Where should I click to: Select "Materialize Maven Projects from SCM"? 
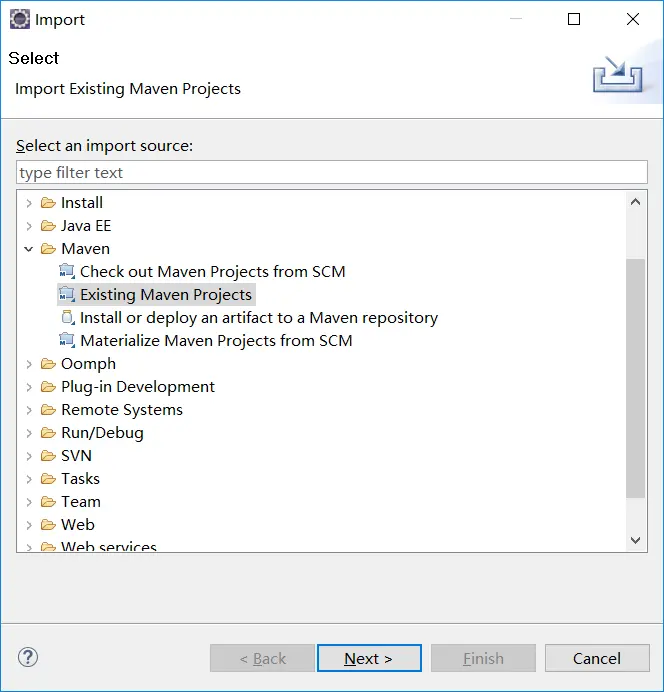216,340
